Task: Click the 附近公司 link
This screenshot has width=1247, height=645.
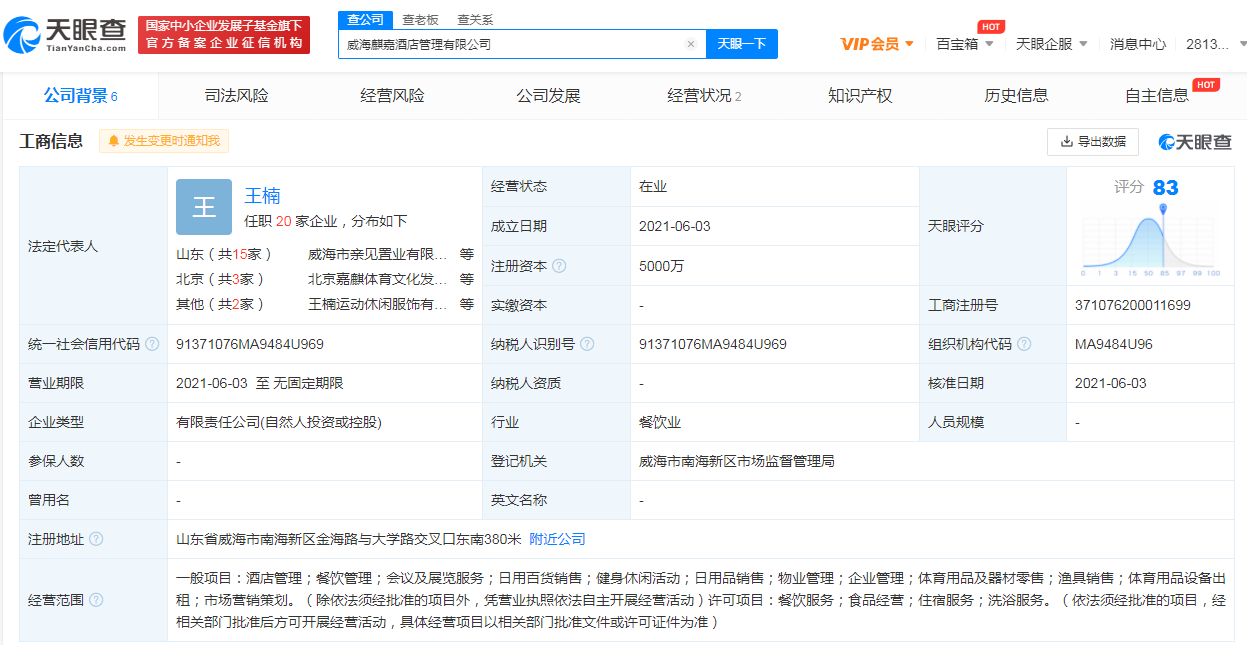Action: coord(557,539)
